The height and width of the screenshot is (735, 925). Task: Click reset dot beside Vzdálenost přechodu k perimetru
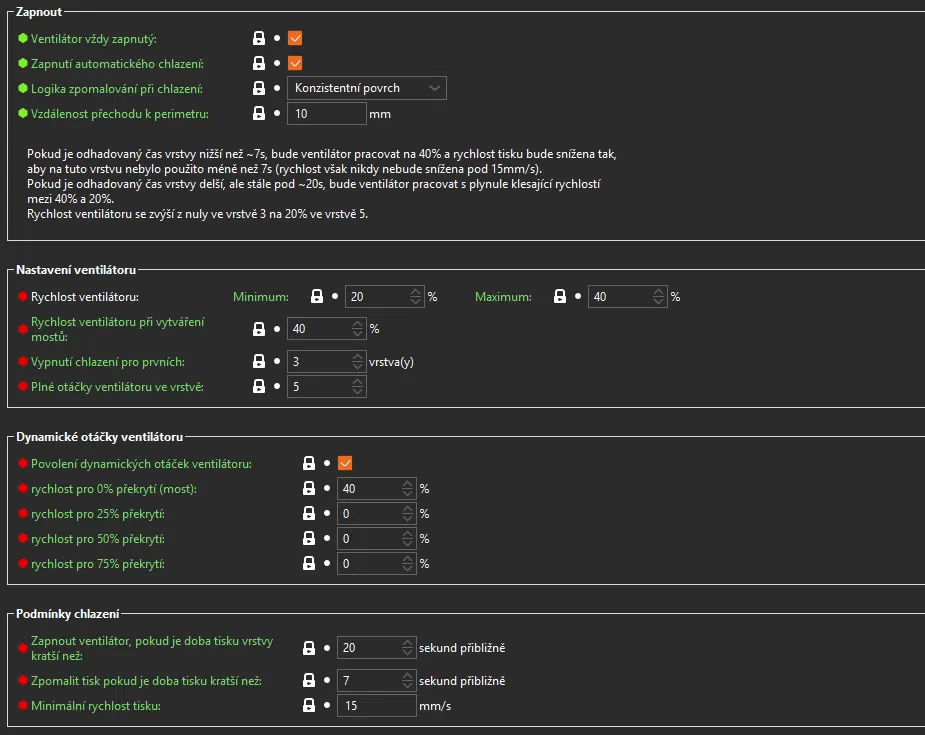[x=277, y=114]
